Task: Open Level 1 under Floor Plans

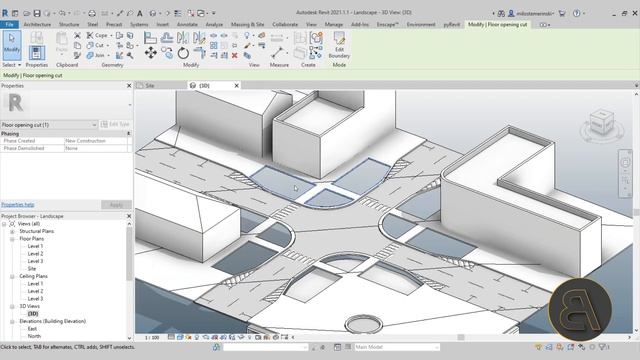Action: [35, 246]
